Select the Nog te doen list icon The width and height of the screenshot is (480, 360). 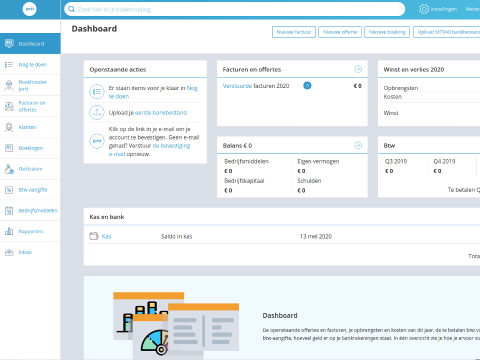9,64
